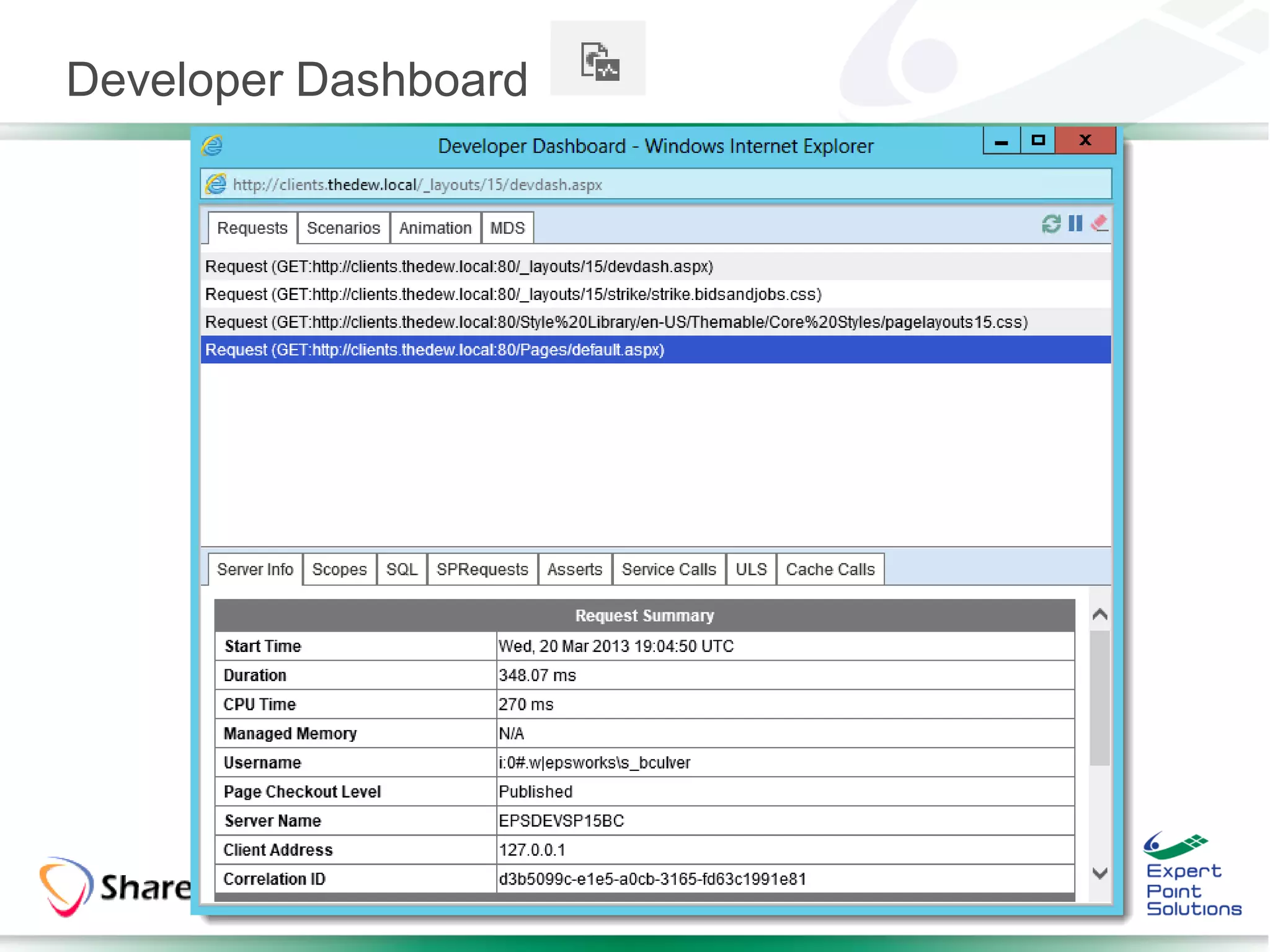The height and width of the screenshot is (952, 1270).
Task: Click the address bar URL field
Action: [656, 184]
